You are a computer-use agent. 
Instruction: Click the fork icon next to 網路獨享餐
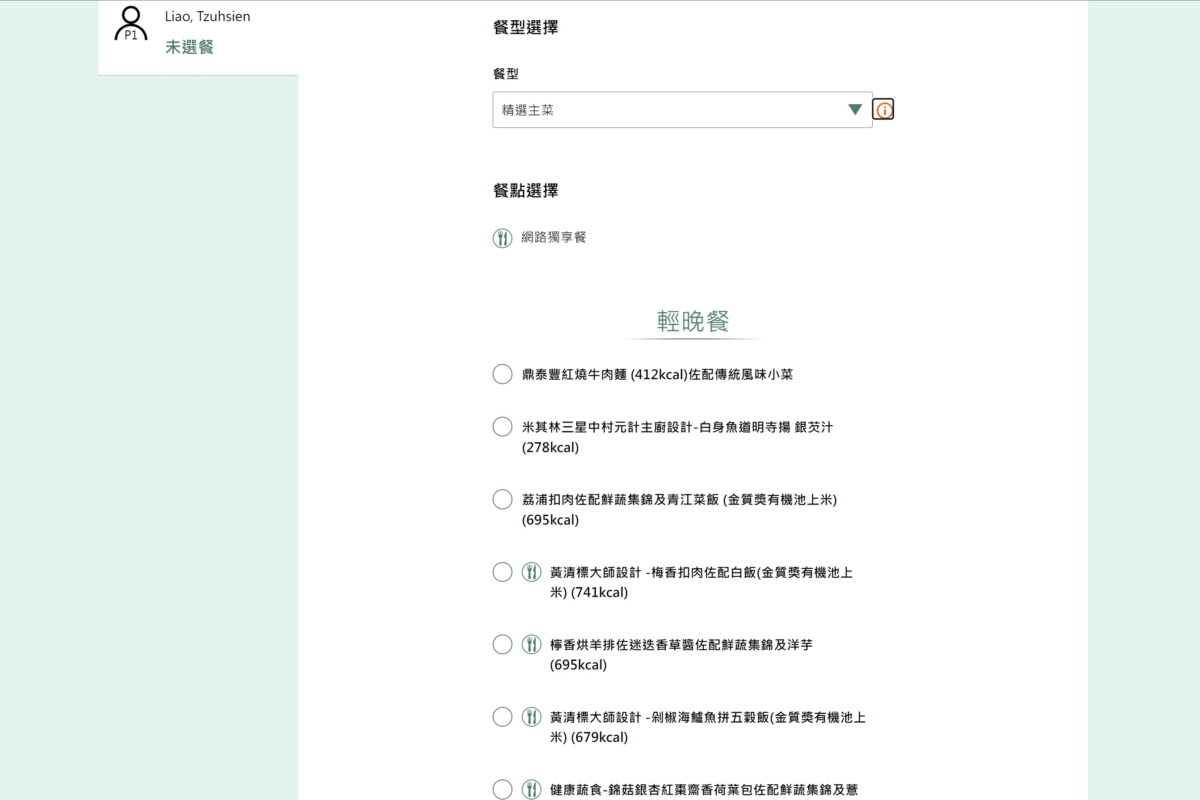tap(502, 238)
